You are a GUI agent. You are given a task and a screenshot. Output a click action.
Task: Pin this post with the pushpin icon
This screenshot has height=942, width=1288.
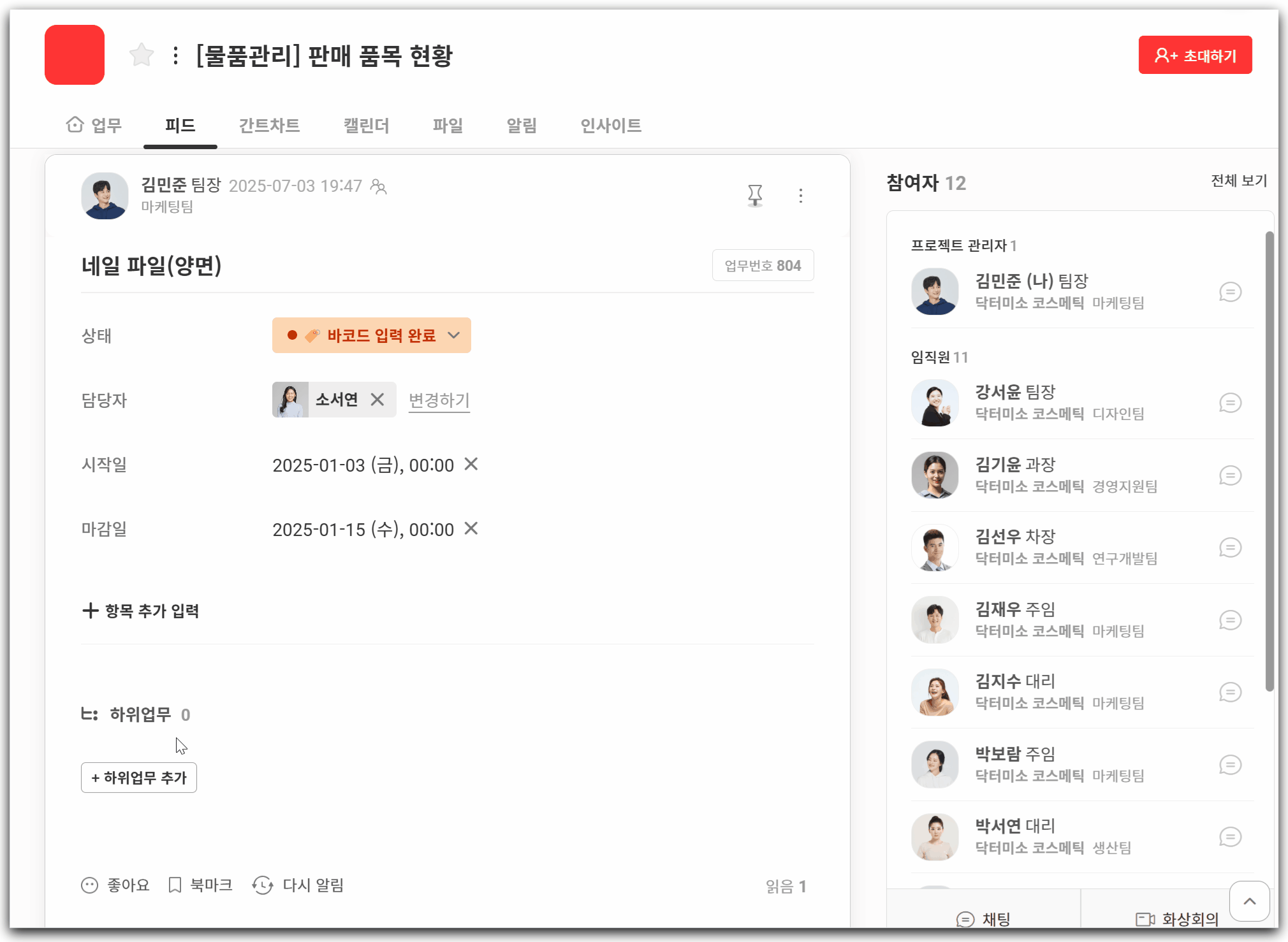point(755,195)
